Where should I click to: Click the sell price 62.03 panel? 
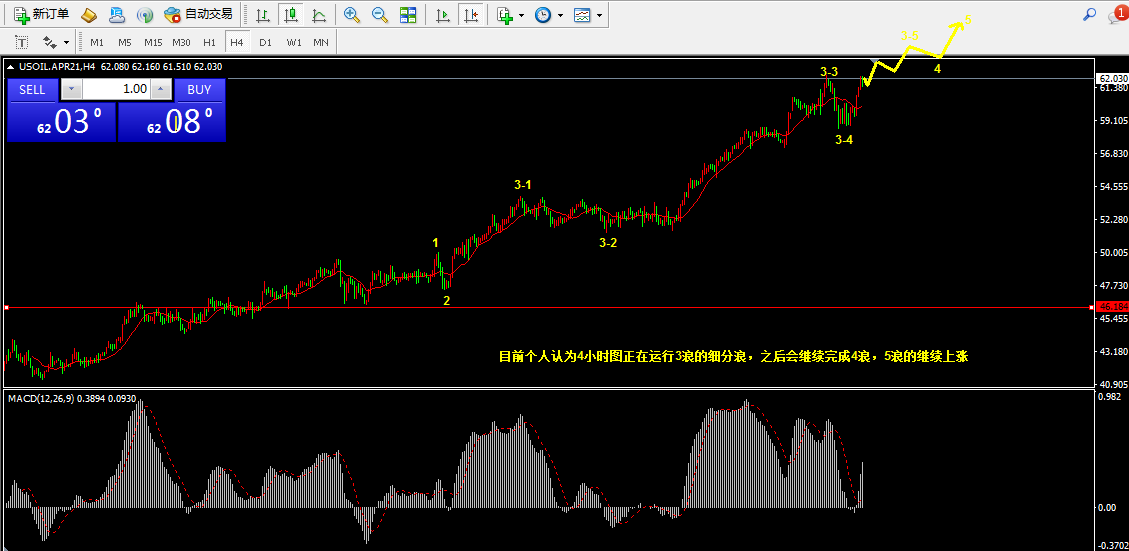point(61,122)
